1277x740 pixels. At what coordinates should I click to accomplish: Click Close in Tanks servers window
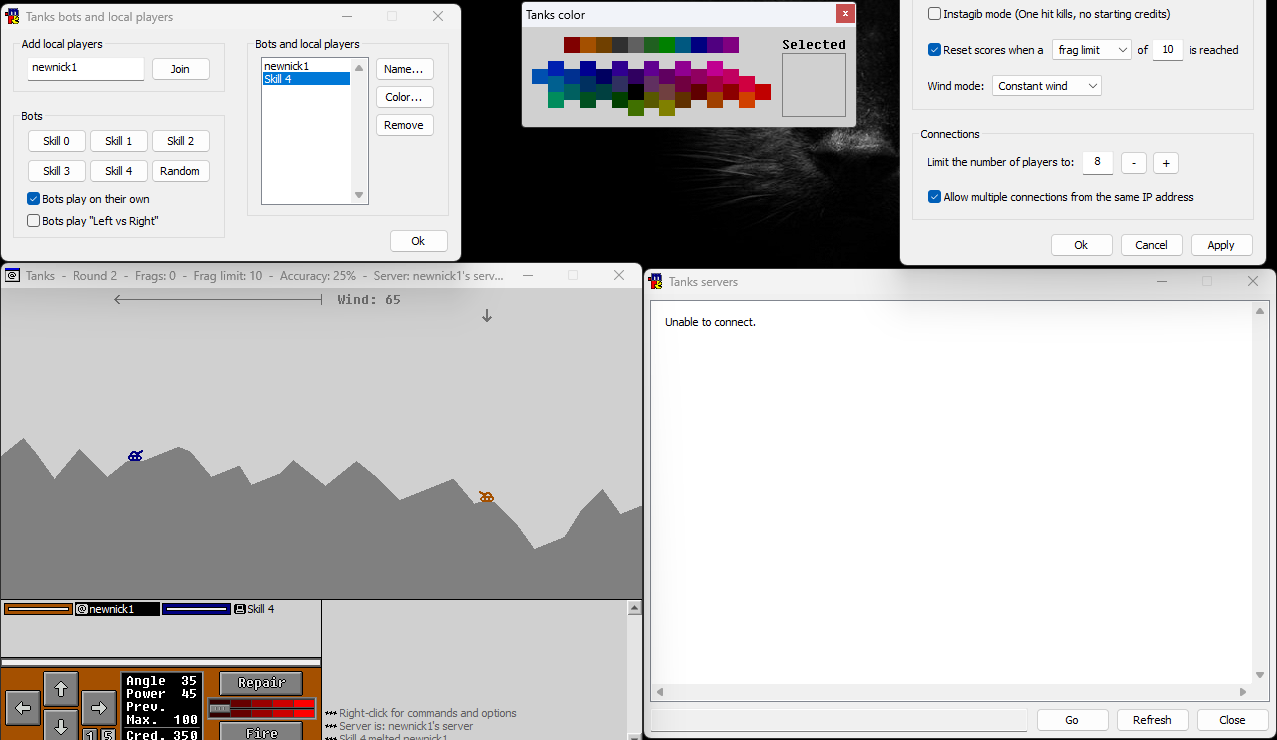[x=1232, y=720]
